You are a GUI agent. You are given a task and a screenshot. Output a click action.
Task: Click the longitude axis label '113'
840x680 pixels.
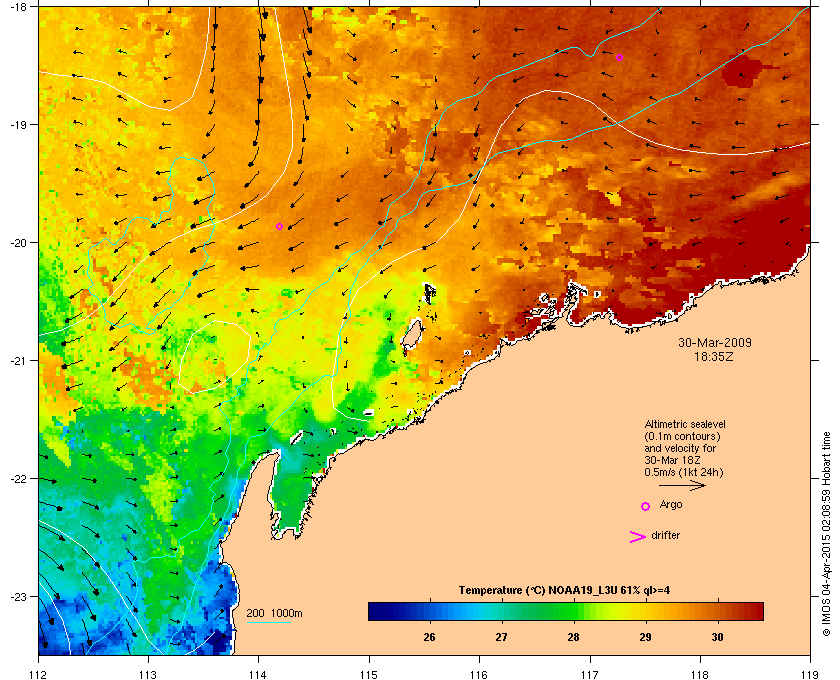pyautogui.click(x=148, y=675)
